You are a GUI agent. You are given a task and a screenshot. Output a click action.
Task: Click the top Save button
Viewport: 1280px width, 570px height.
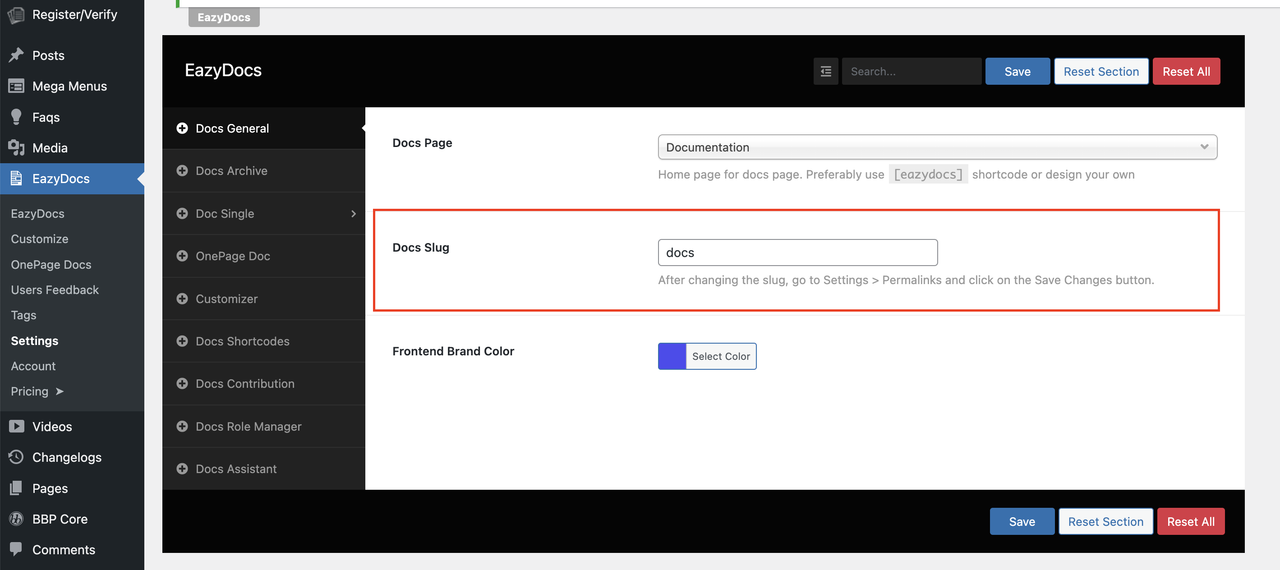point(1018,71)
